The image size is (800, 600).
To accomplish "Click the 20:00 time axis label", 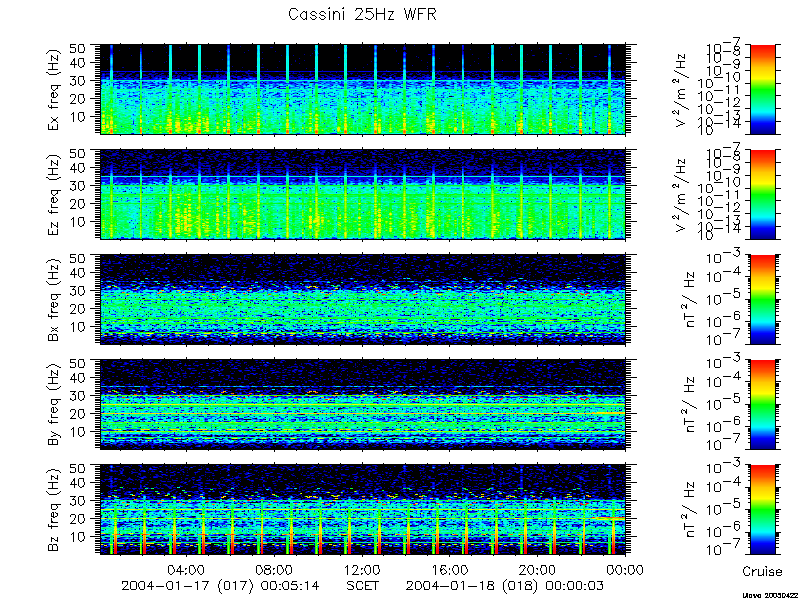I will point(538,570).
